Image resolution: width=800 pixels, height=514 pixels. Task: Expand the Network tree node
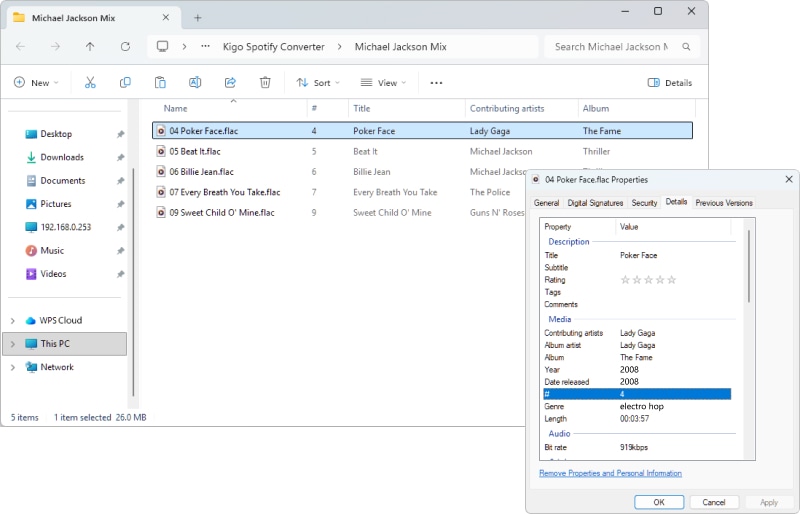13,367
